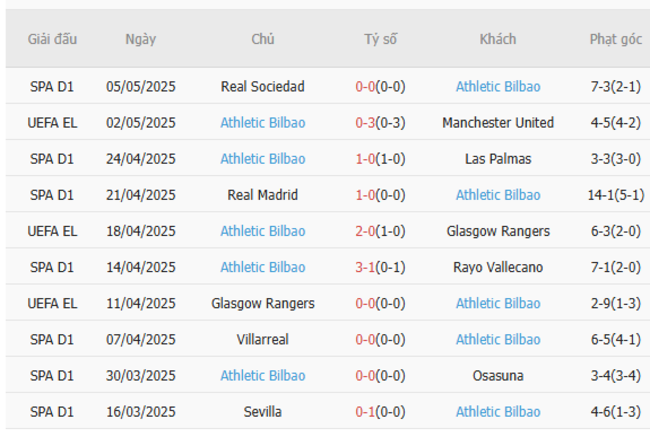
Task: Open Athletic Bilbao link opposite Real Sociedad
Action: pyautogui.click(x=498, y=87)
